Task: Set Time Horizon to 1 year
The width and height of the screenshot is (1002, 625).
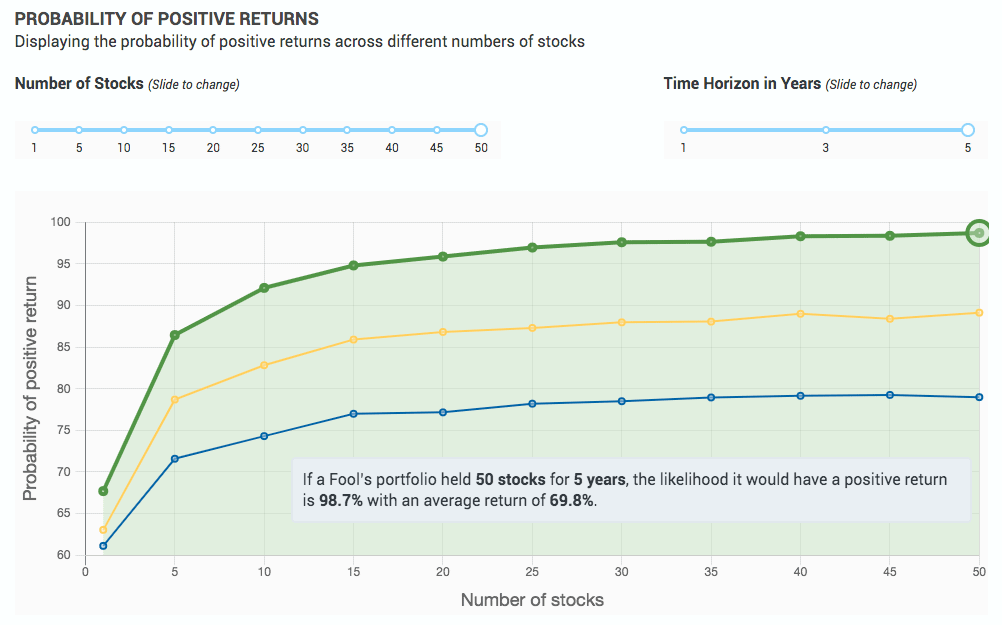Action: pyautogui.click(x=683, y=129)
